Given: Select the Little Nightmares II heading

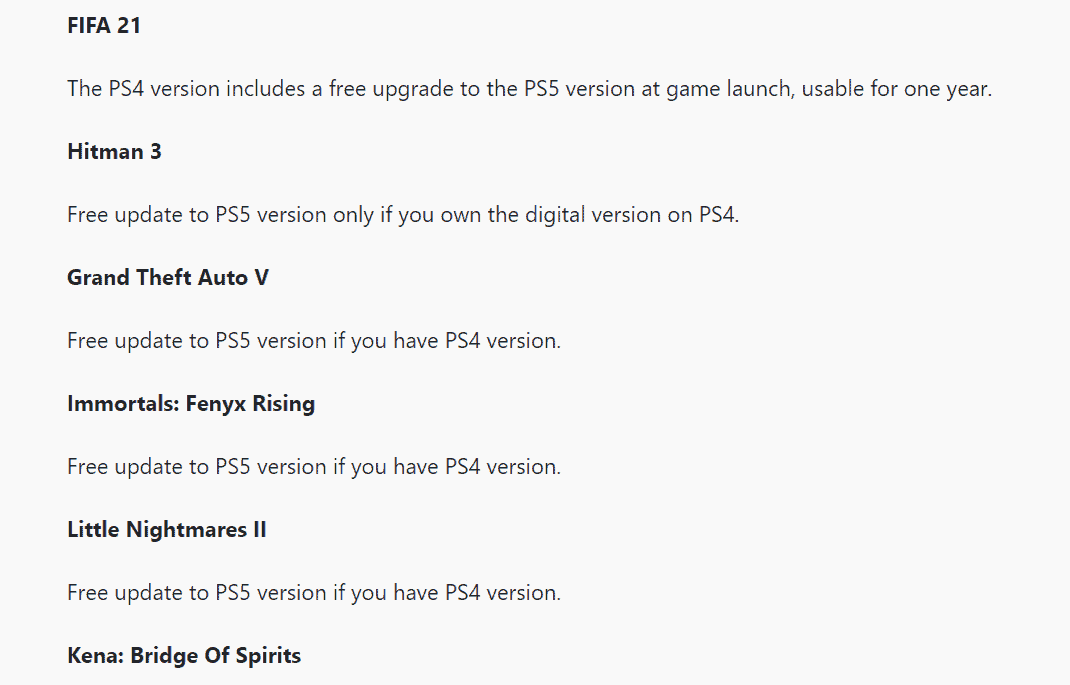Looking at the screenshot, I should pos(167,530).
